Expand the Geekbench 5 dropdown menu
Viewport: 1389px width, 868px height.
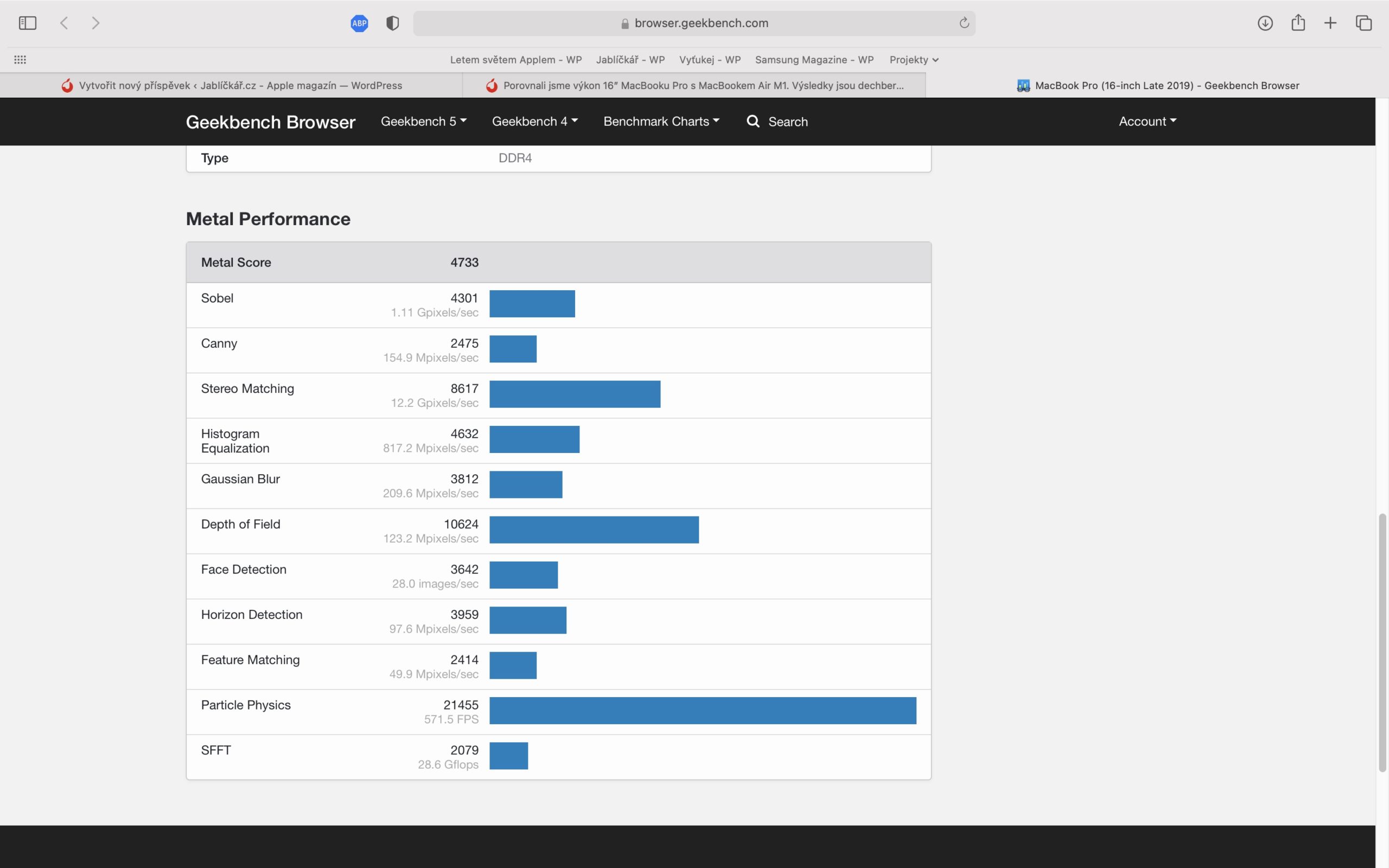pos(424,121)
